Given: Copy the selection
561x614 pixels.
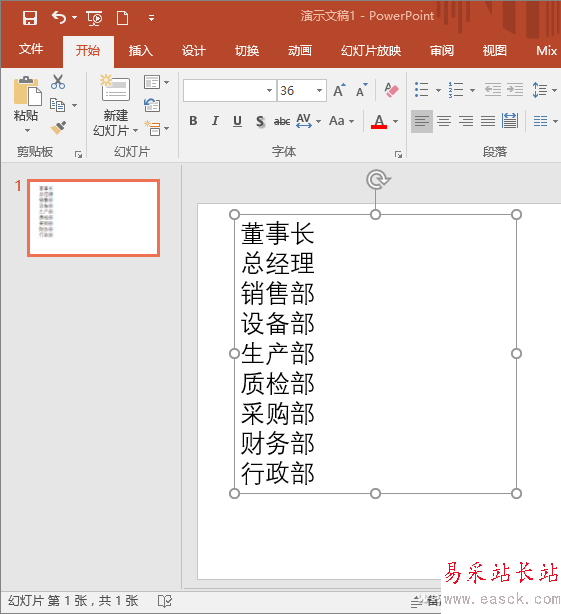Looking at the screenshot, I should pyautogui.click(x=57, y=105).
